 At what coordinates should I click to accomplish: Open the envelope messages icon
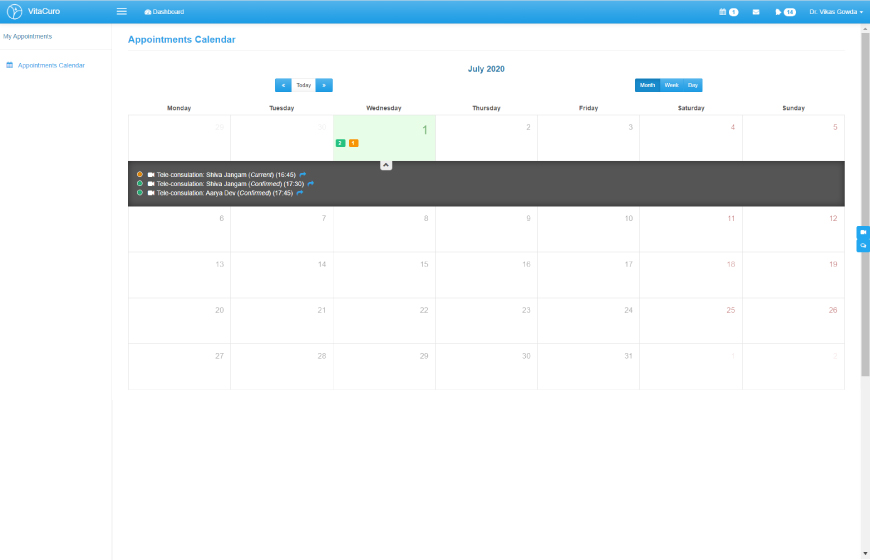tap(756, 12)
